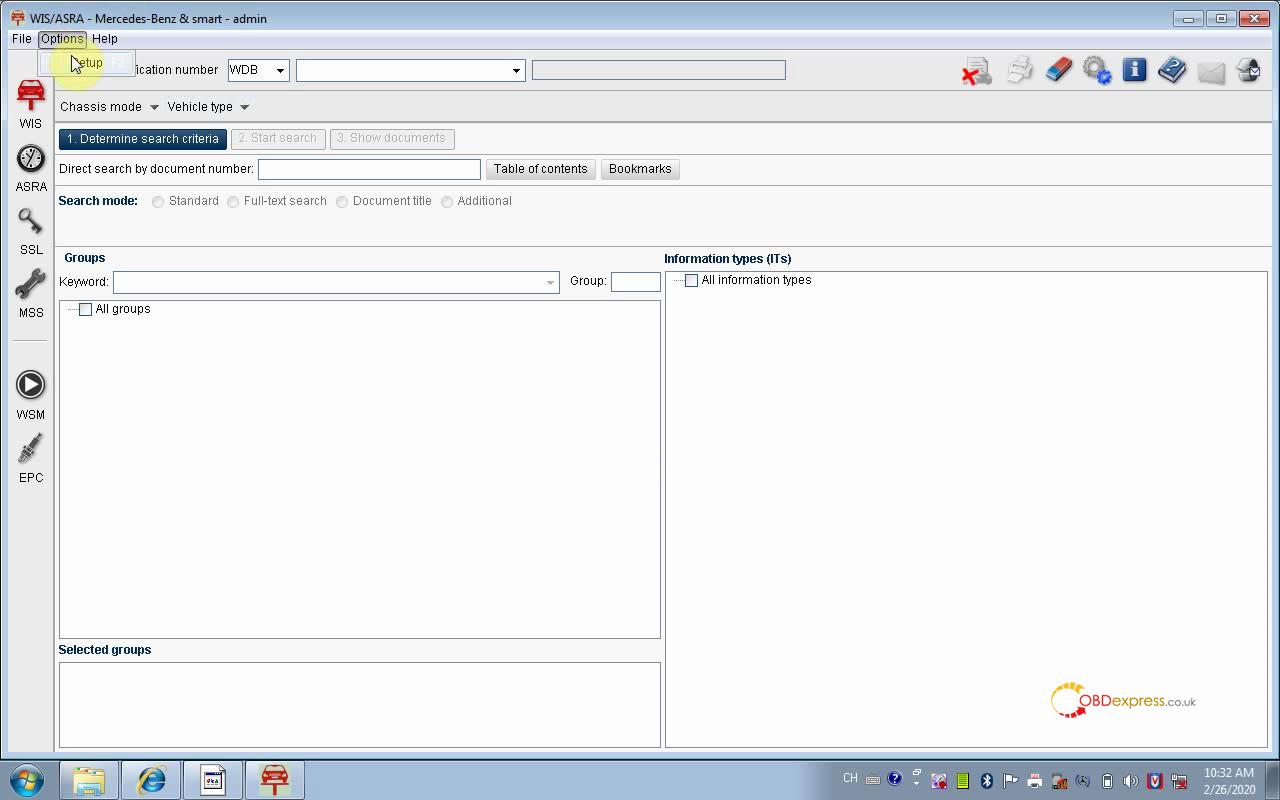1280x800 pixels.
Task: Click the blue information icon
Action: click(x=1134, y=70)
